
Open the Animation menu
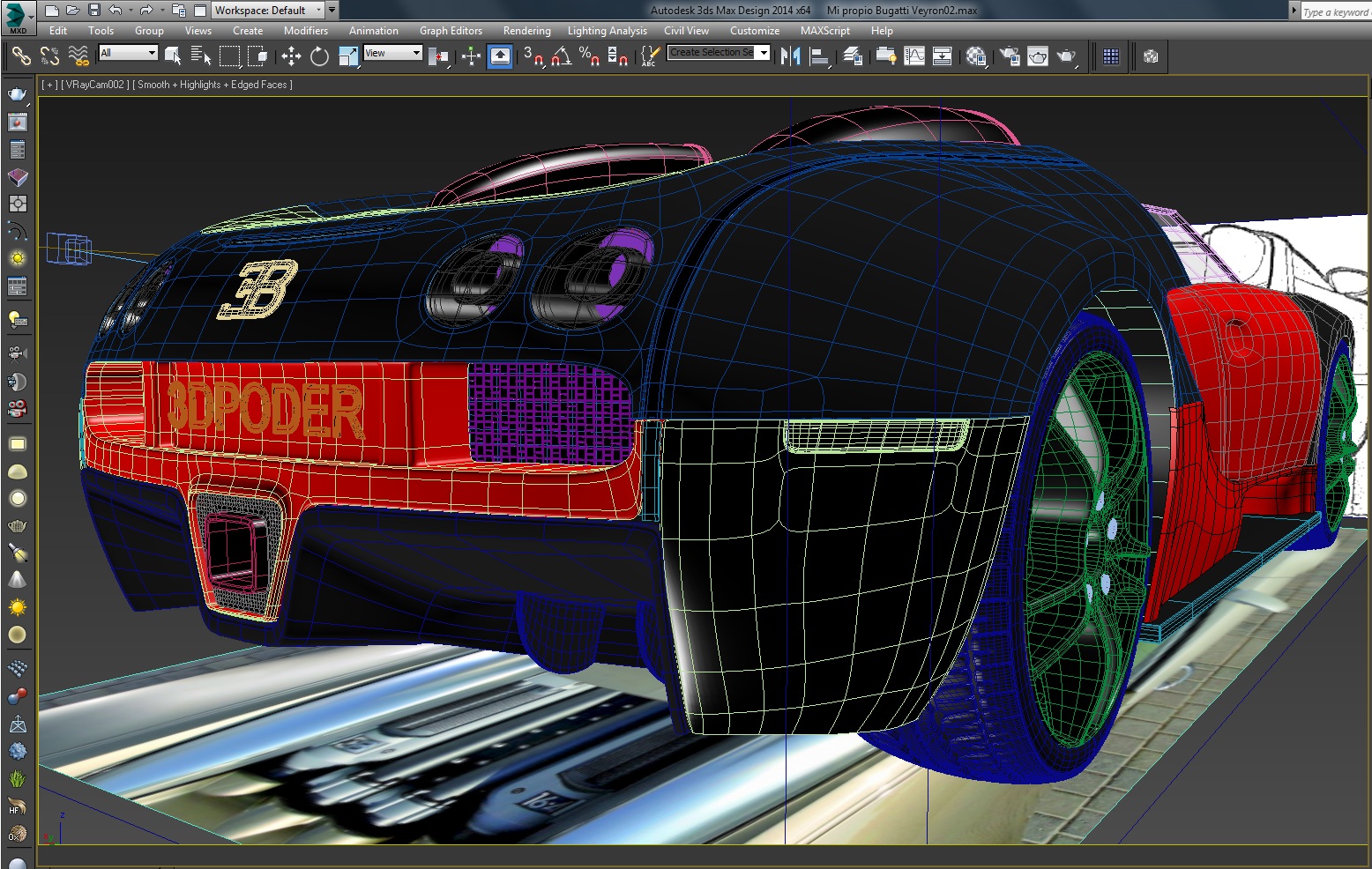coord(374,31)
